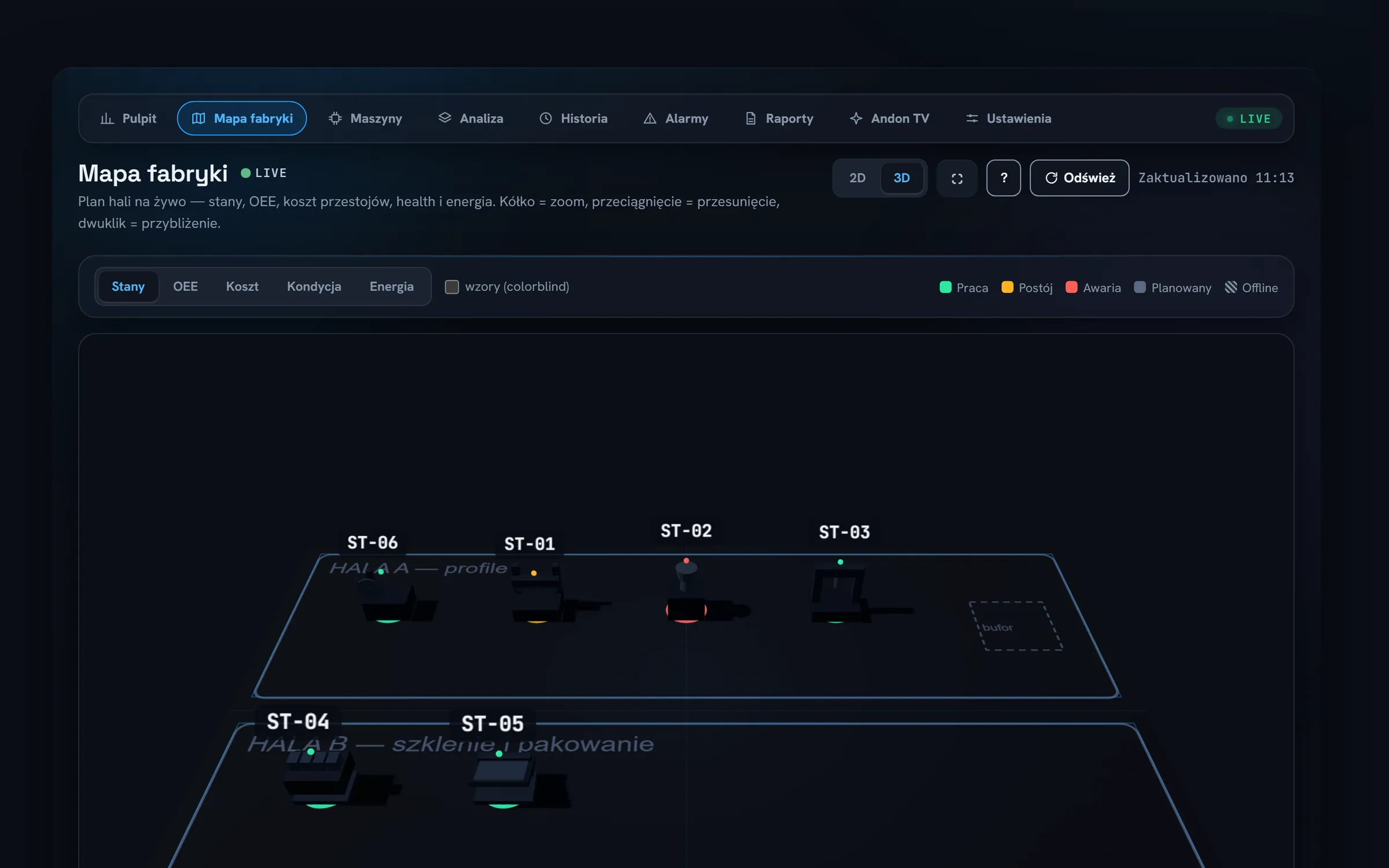Image resolution: width=1389 pixels, height=868 pixels.
Task: Select machine ST-05 label on map
Action: [x=493, y=723]
